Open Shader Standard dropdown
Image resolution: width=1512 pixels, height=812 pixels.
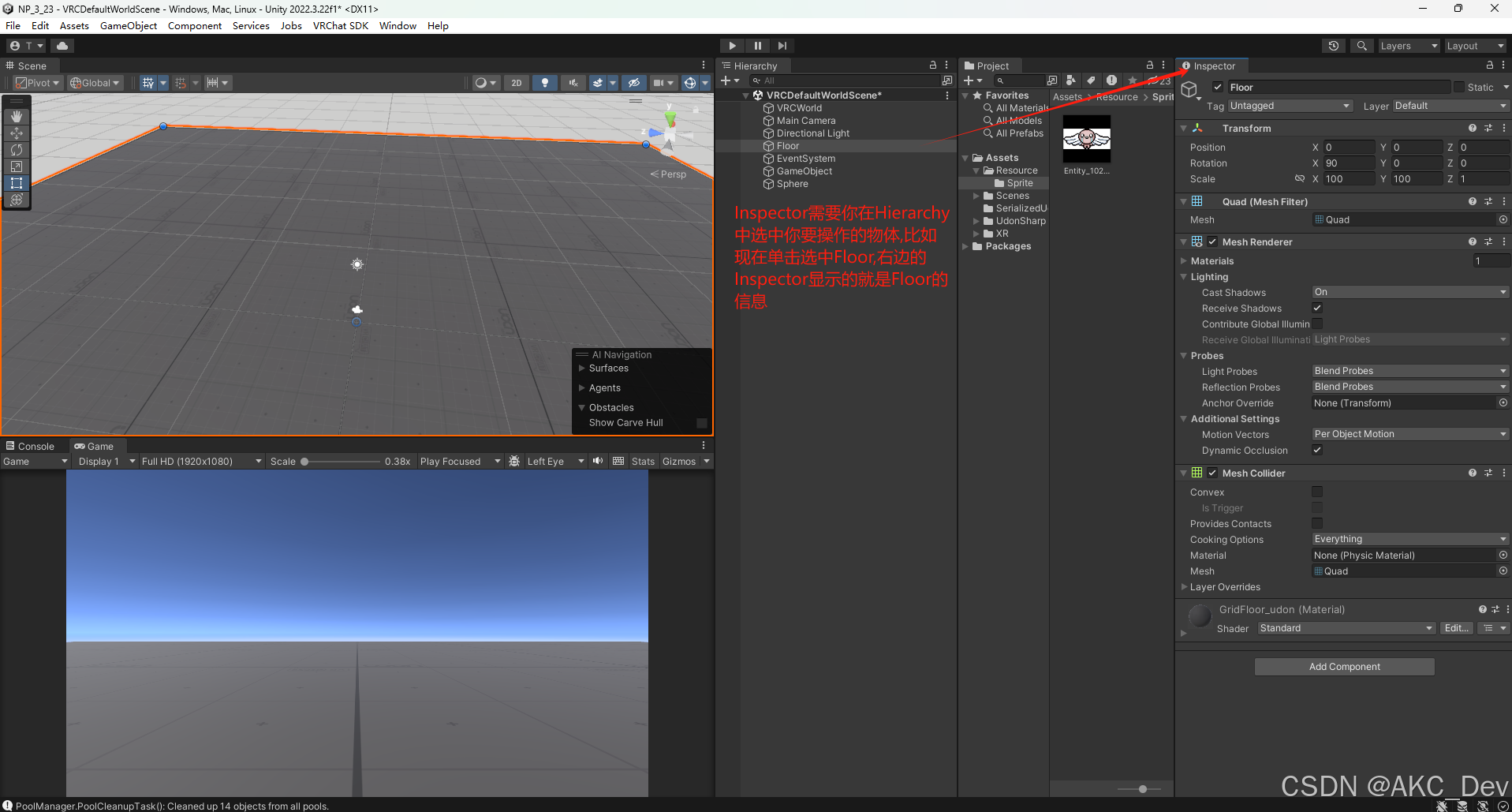(x=1346, y=628)
